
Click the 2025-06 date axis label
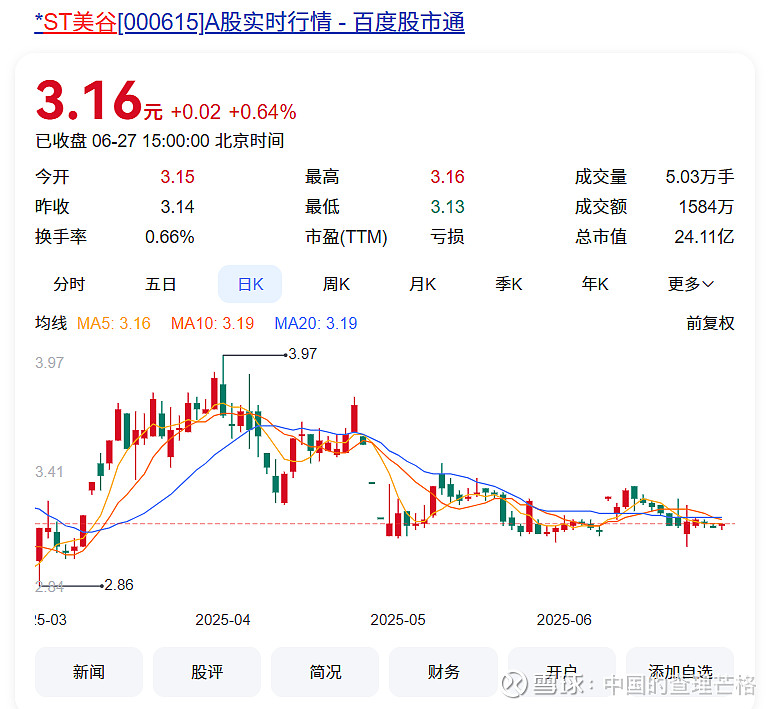click(x=564, y=620)
